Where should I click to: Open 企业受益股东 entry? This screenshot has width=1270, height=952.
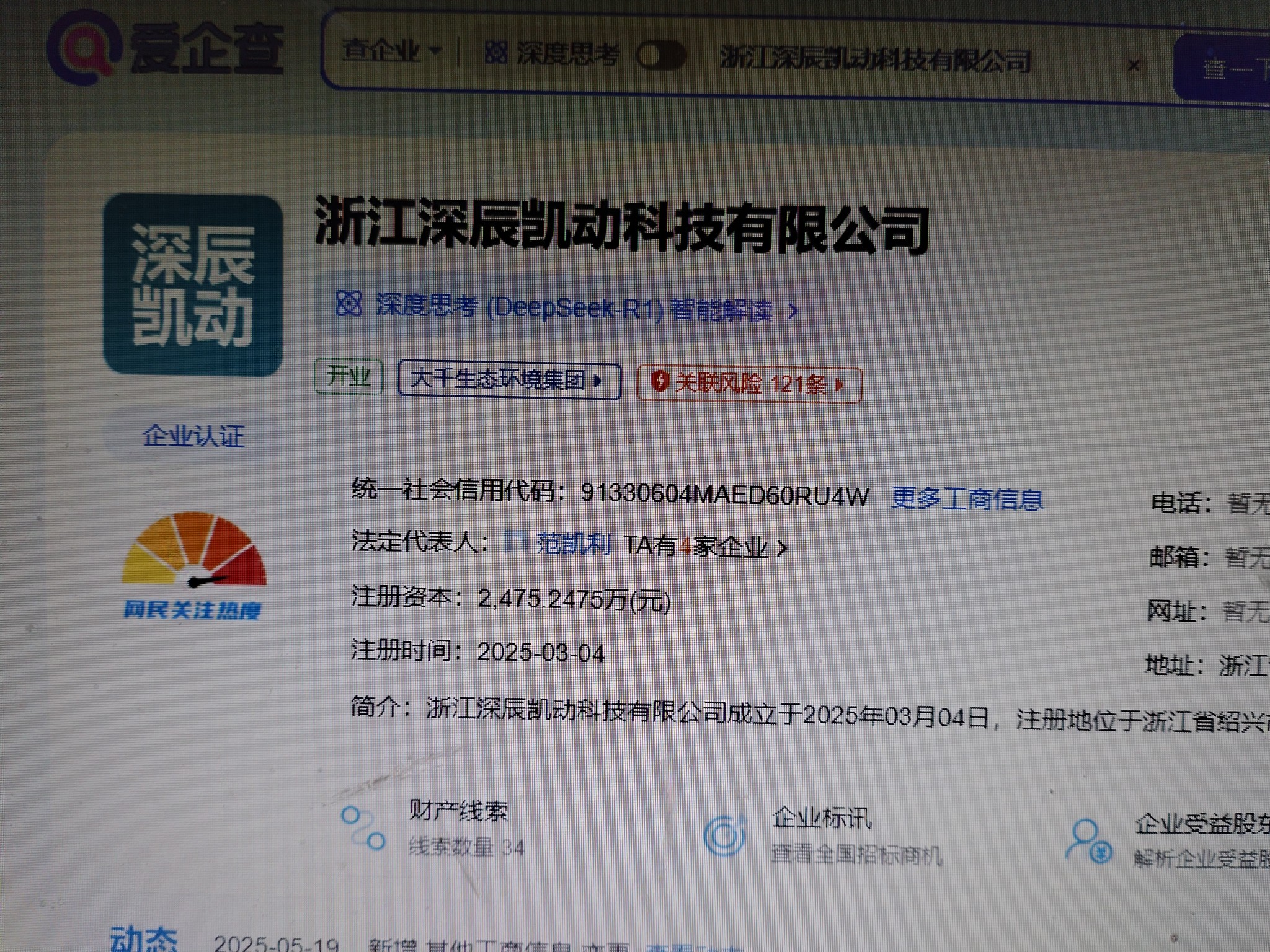pos(1202,824)
